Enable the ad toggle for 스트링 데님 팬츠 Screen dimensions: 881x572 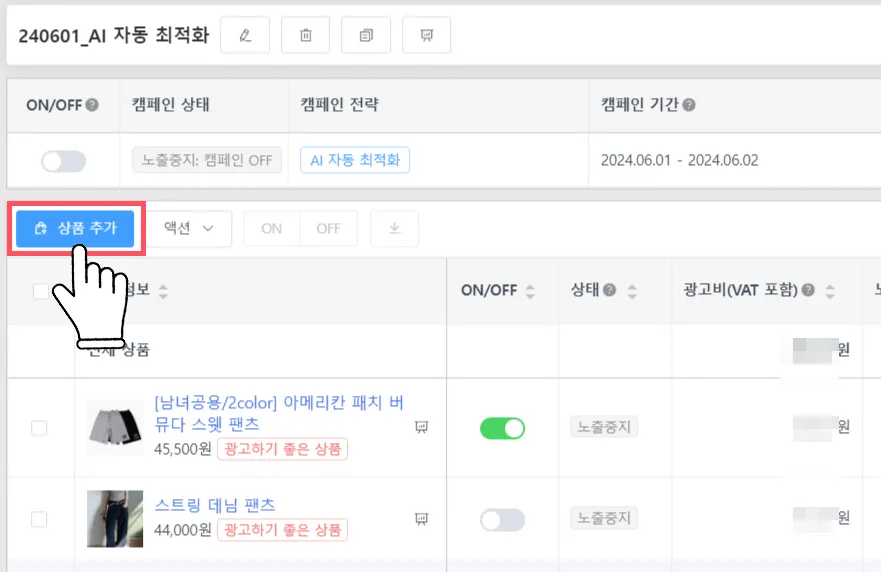502,519
